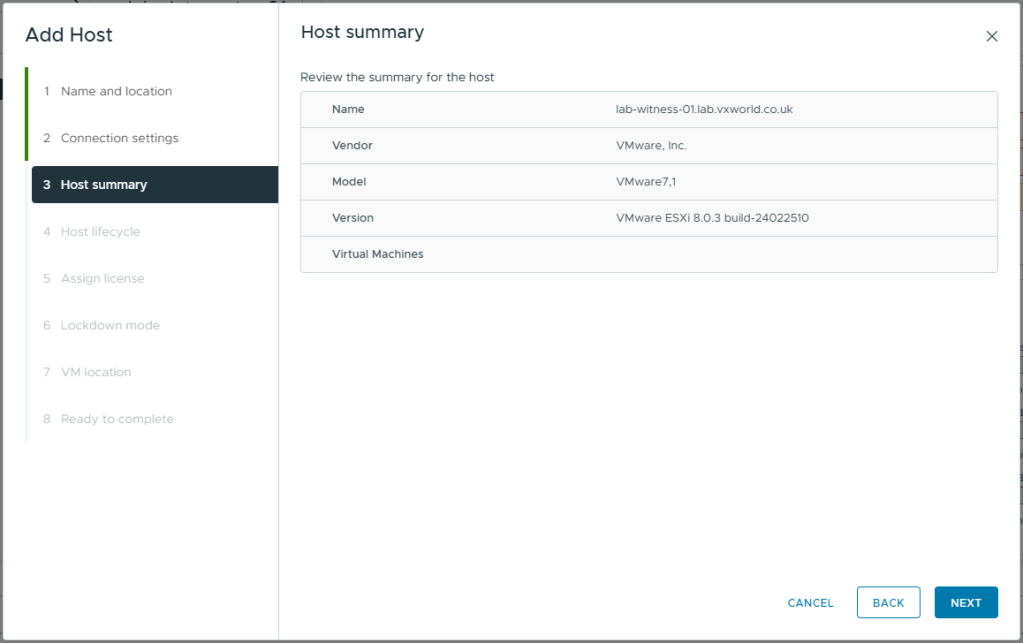Cancel the Add Host wizard
This screenshot has width=1023, height=643.
810,603
